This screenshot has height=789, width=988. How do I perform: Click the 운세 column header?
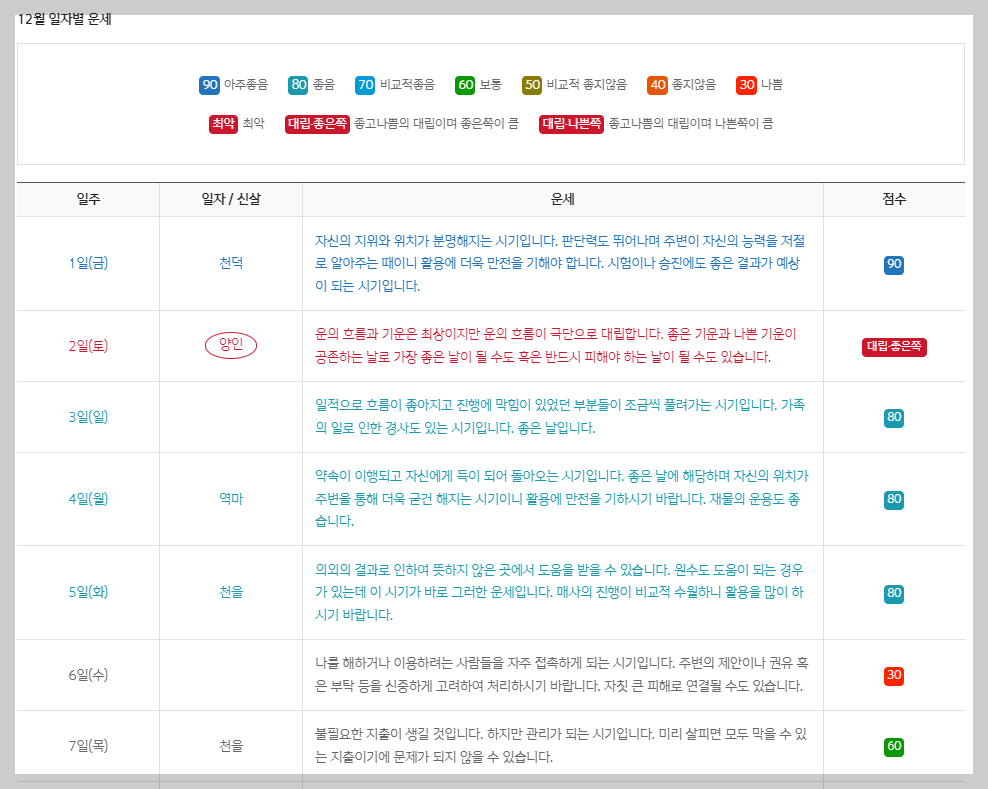[x=562, y=199]
